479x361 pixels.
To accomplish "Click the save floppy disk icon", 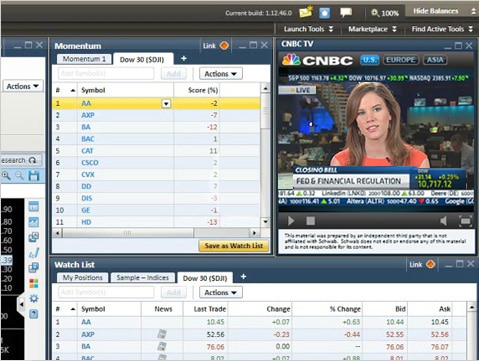I will (34, 176).
